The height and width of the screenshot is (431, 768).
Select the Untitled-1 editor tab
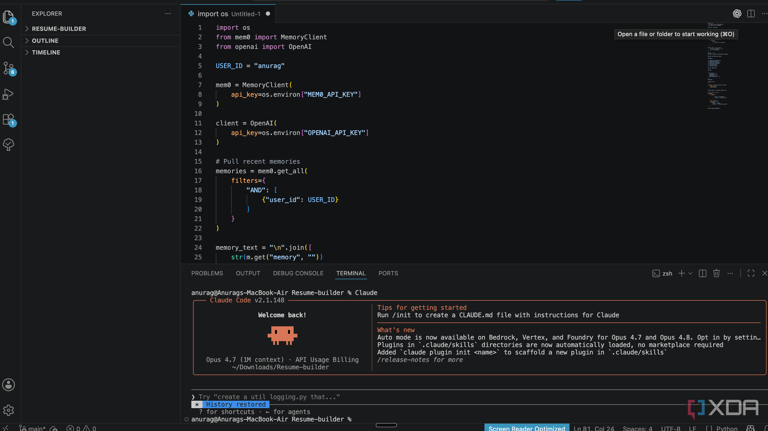(228, 14)
